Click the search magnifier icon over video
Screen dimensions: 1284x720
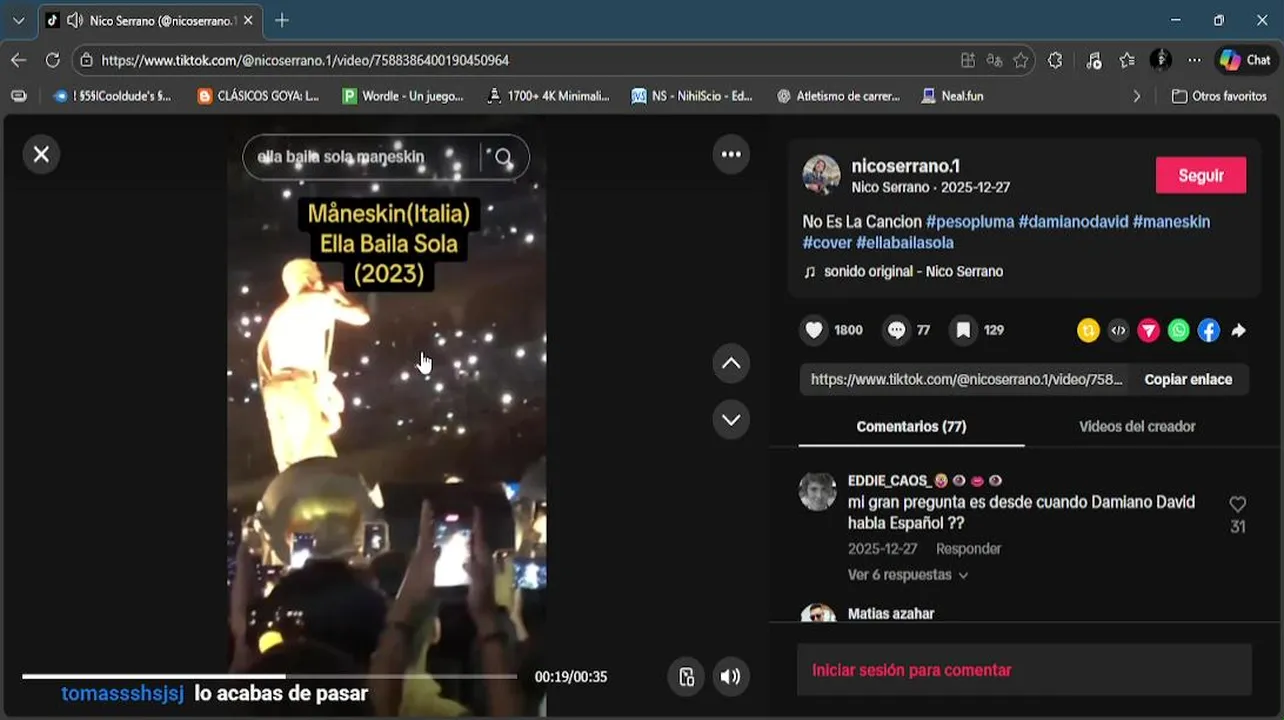504,157
